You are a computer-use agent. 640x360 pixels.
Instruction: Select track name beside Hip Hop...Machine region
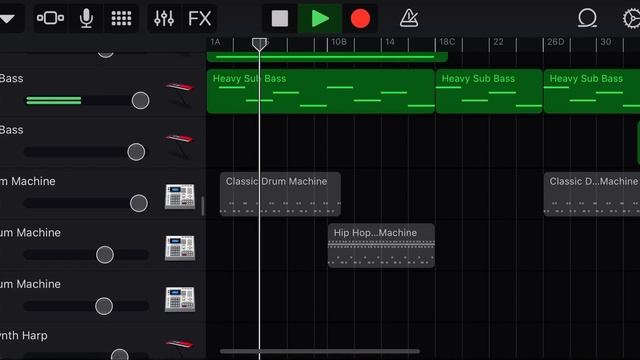click(30, 233)
